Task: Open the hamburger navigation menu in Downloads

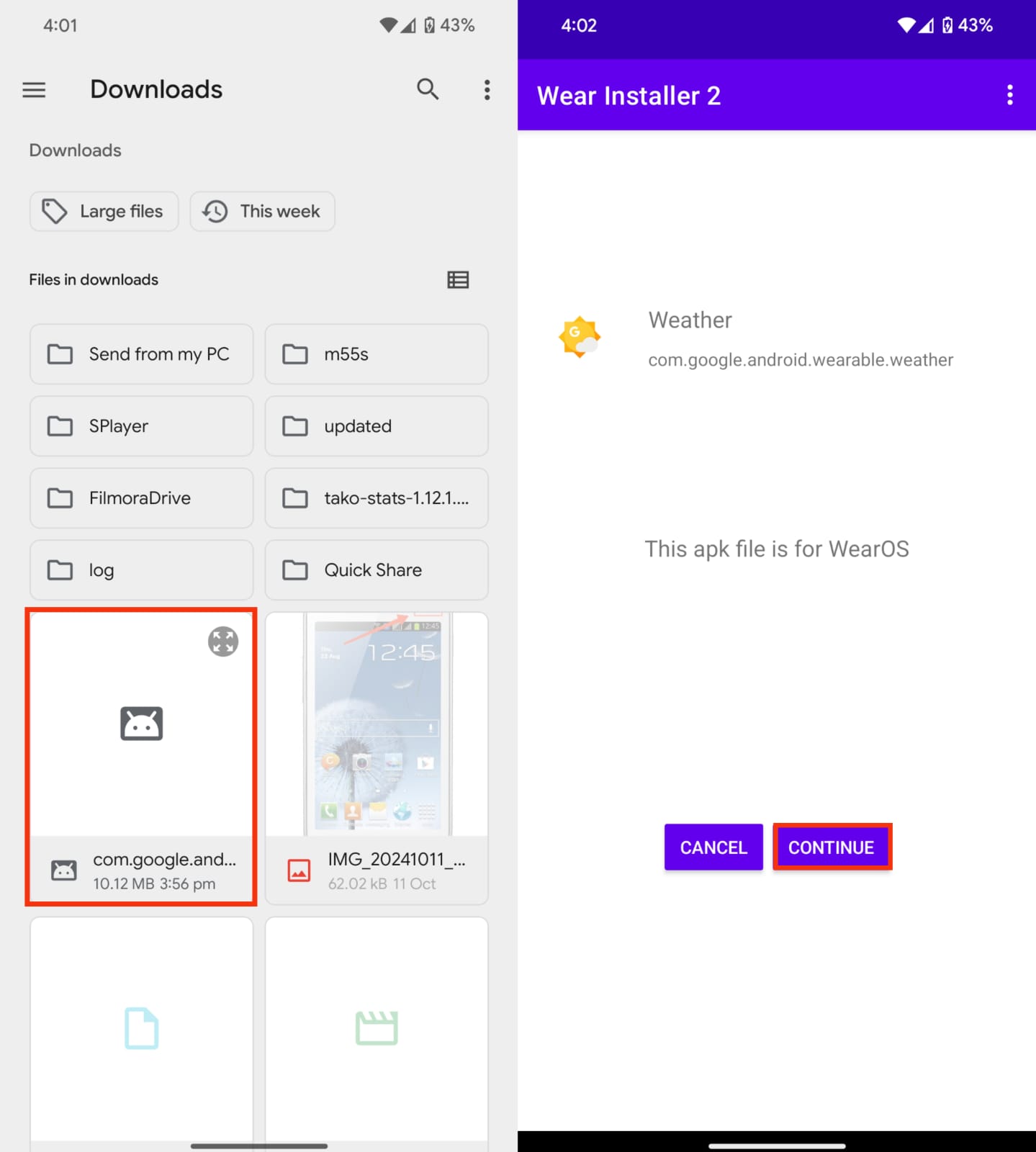Action: tap(34, 89)
